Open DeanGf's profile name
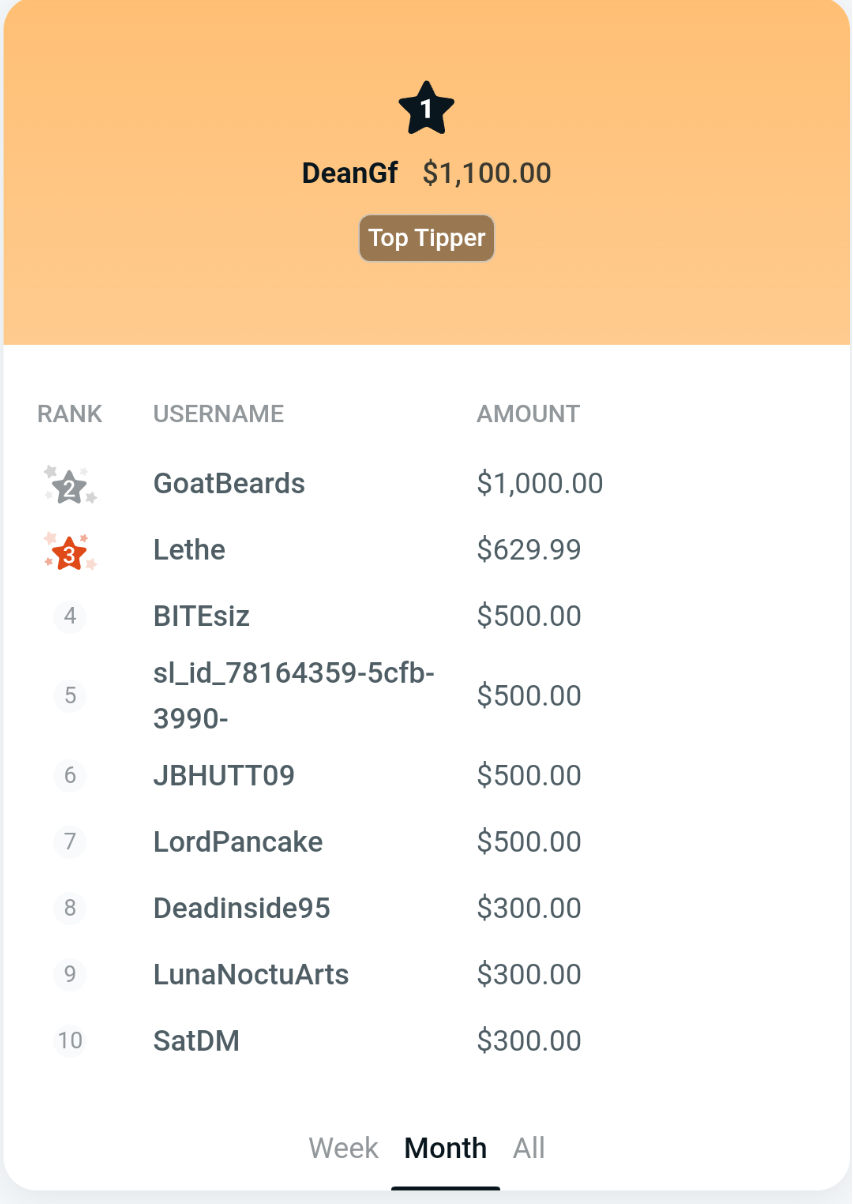This screenshot has height=1204, width=853. 350,173
